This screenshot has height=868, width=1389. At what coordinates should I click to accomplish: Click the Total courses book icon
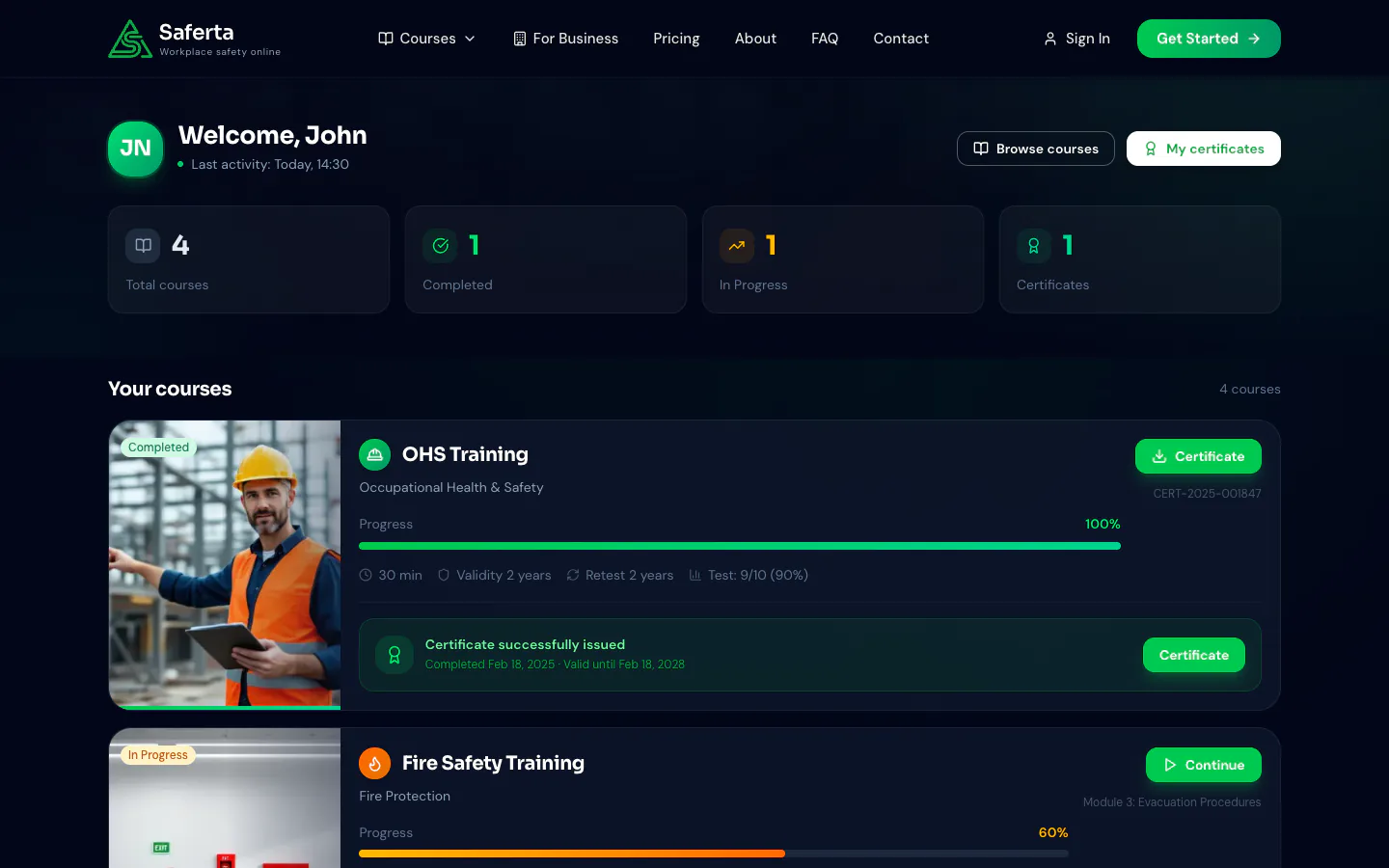[143, 246]
